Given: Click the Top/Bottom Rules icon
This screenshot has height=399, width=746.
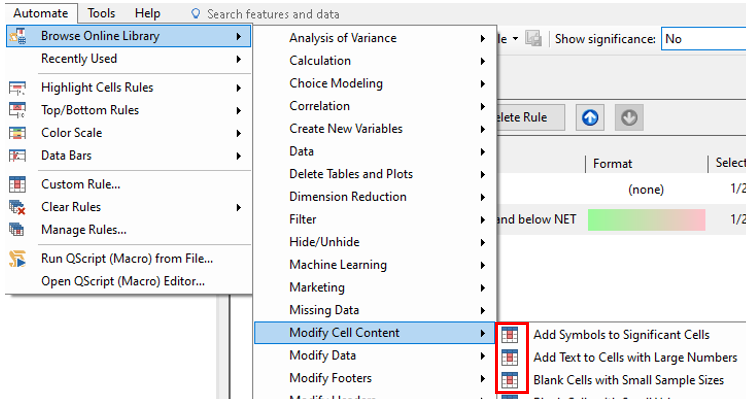Looking at the screenshot, I should 18,110.
